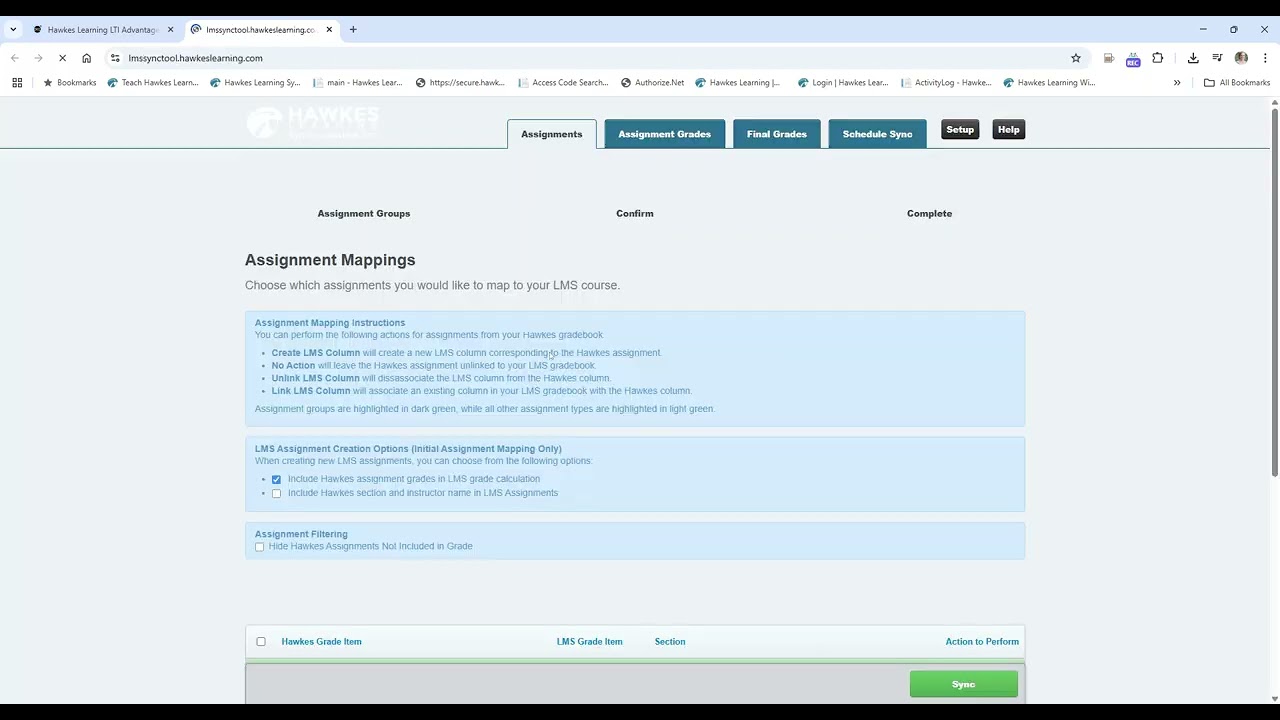Open the Help button
The height and width of the screenshot is (720, 1280).
(x=1008, y=130)
